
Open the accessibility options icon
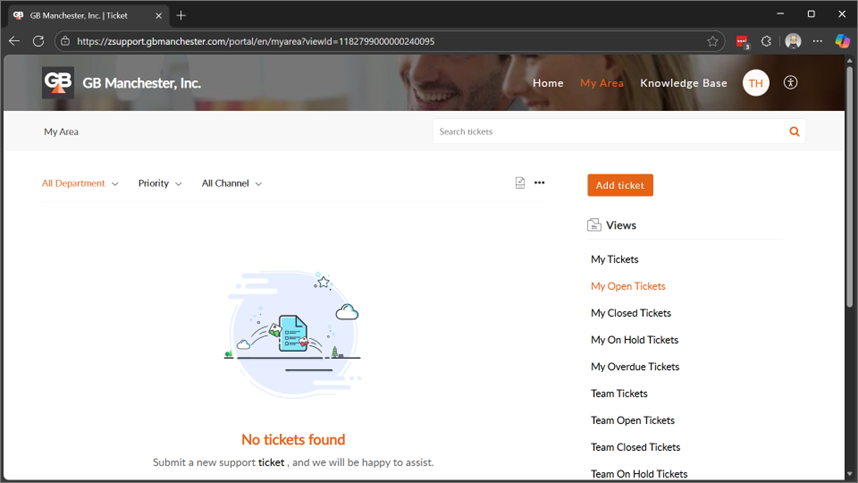tap(791, 83)
